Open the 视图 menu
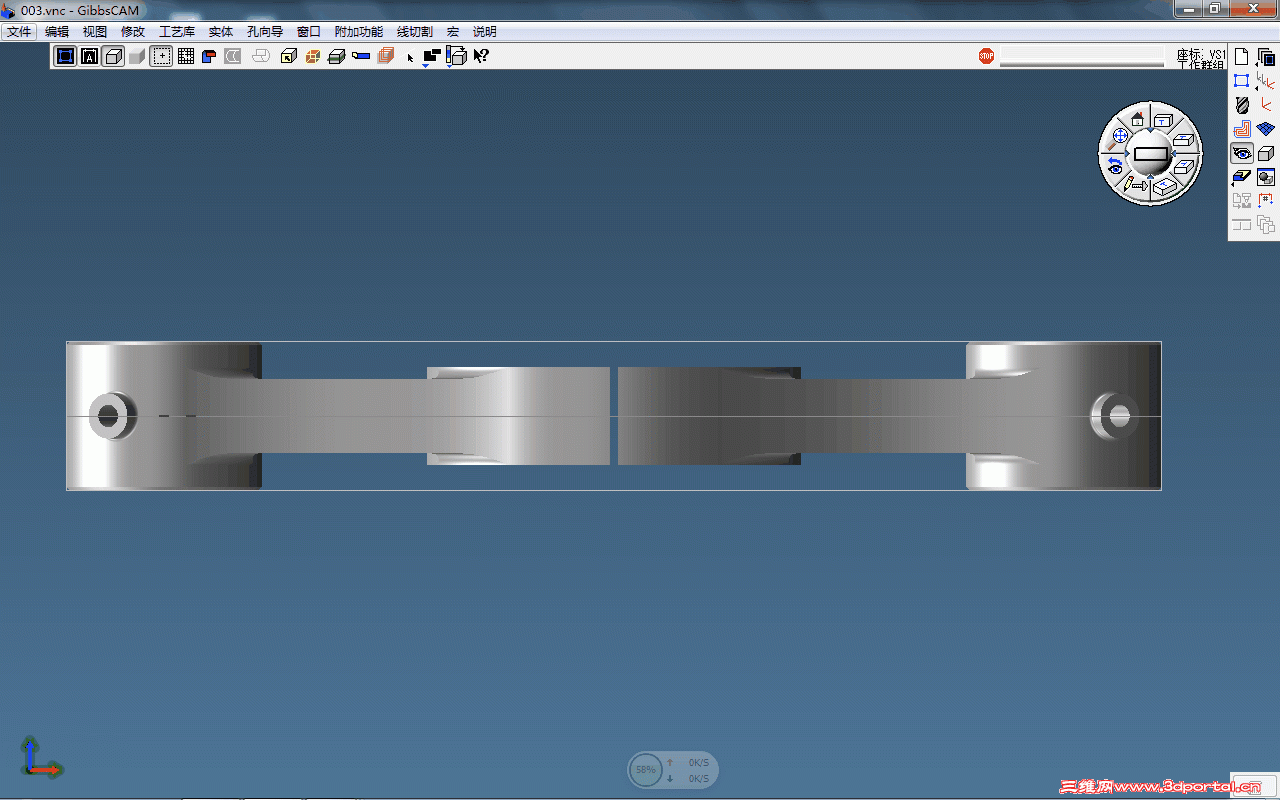 coord(95,32)
